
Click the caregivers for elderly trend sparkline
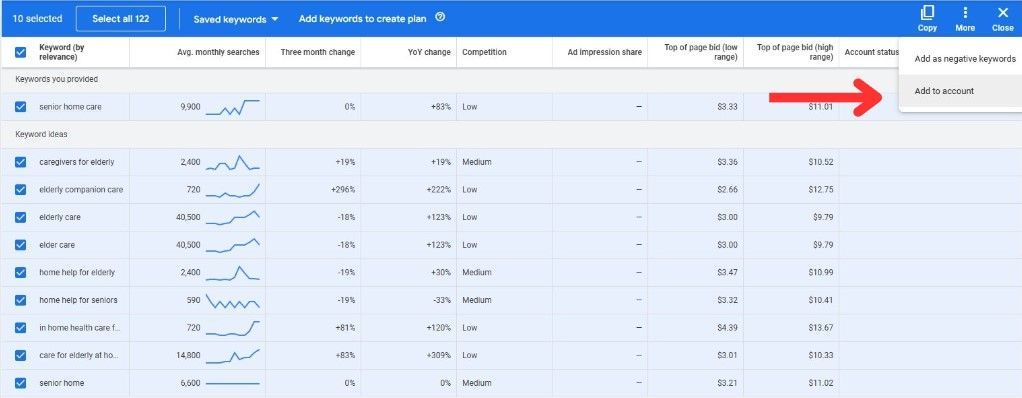tap(233, 162)
